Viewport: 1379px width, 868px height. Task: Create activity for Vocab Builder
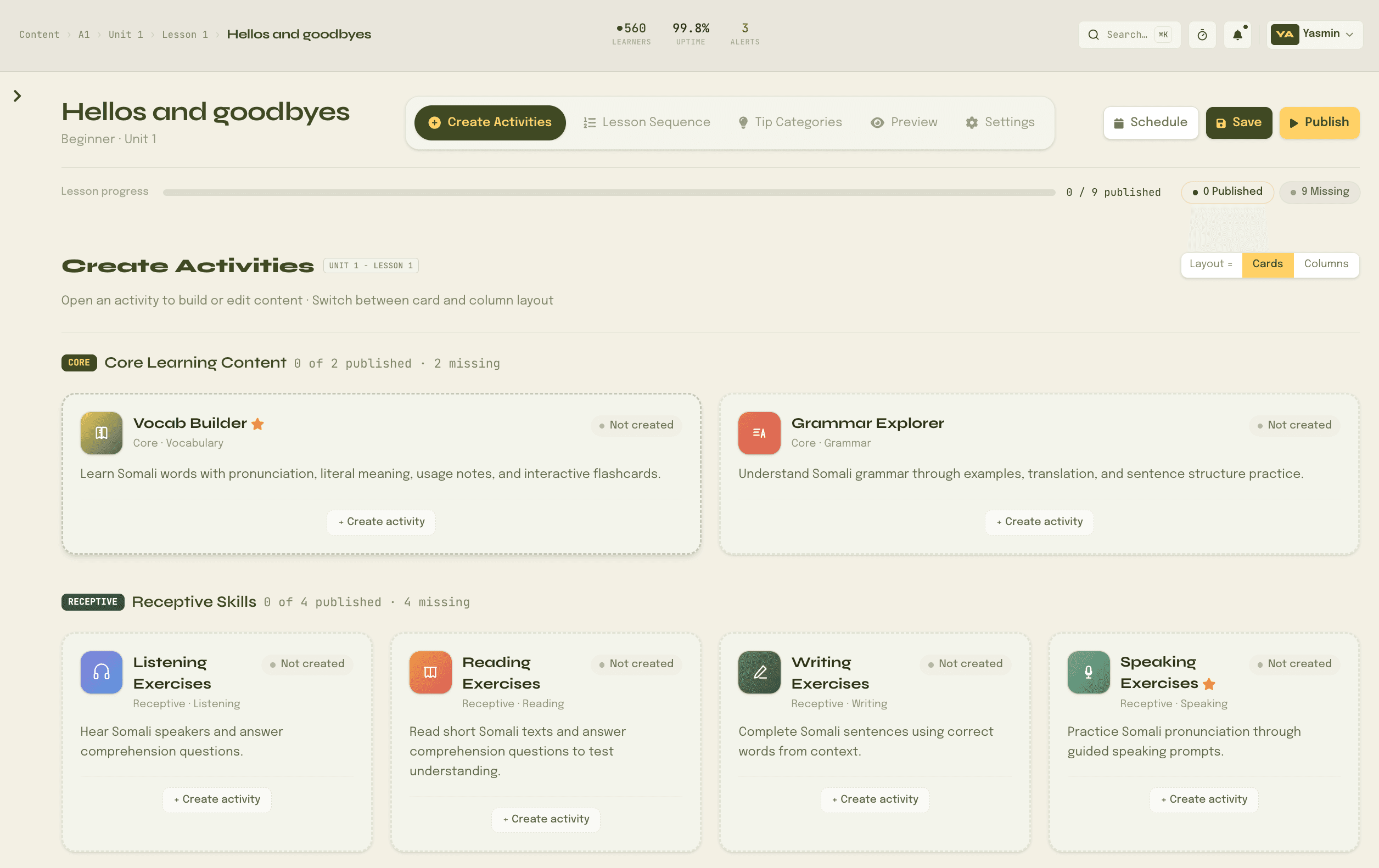coord(382,522)
